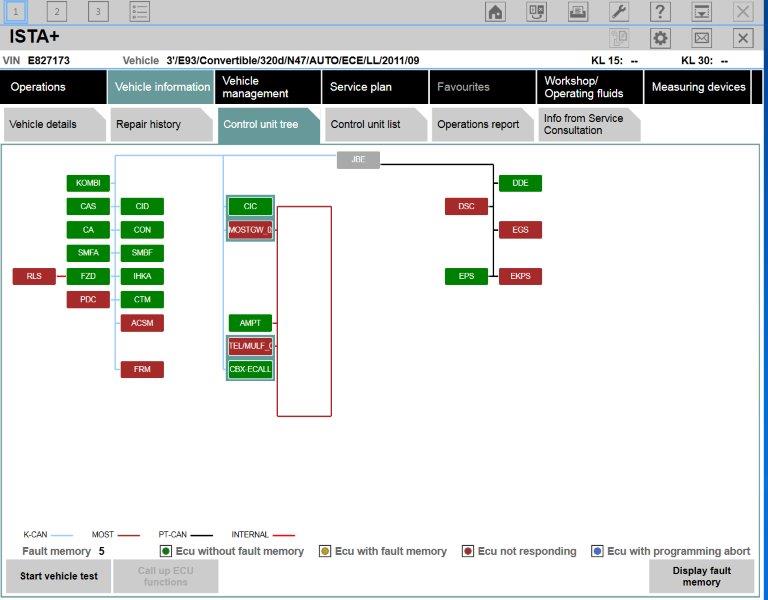
Task: Click the printer icon in top toolbar
Action: tap(578, 12)
